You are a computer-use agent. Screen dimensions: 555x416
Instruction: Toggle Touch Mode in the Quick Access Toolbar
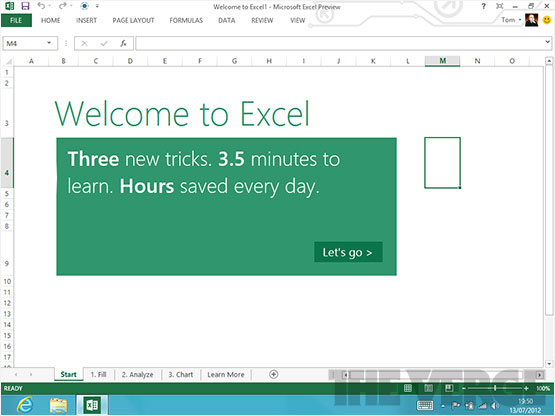[84, 6]
